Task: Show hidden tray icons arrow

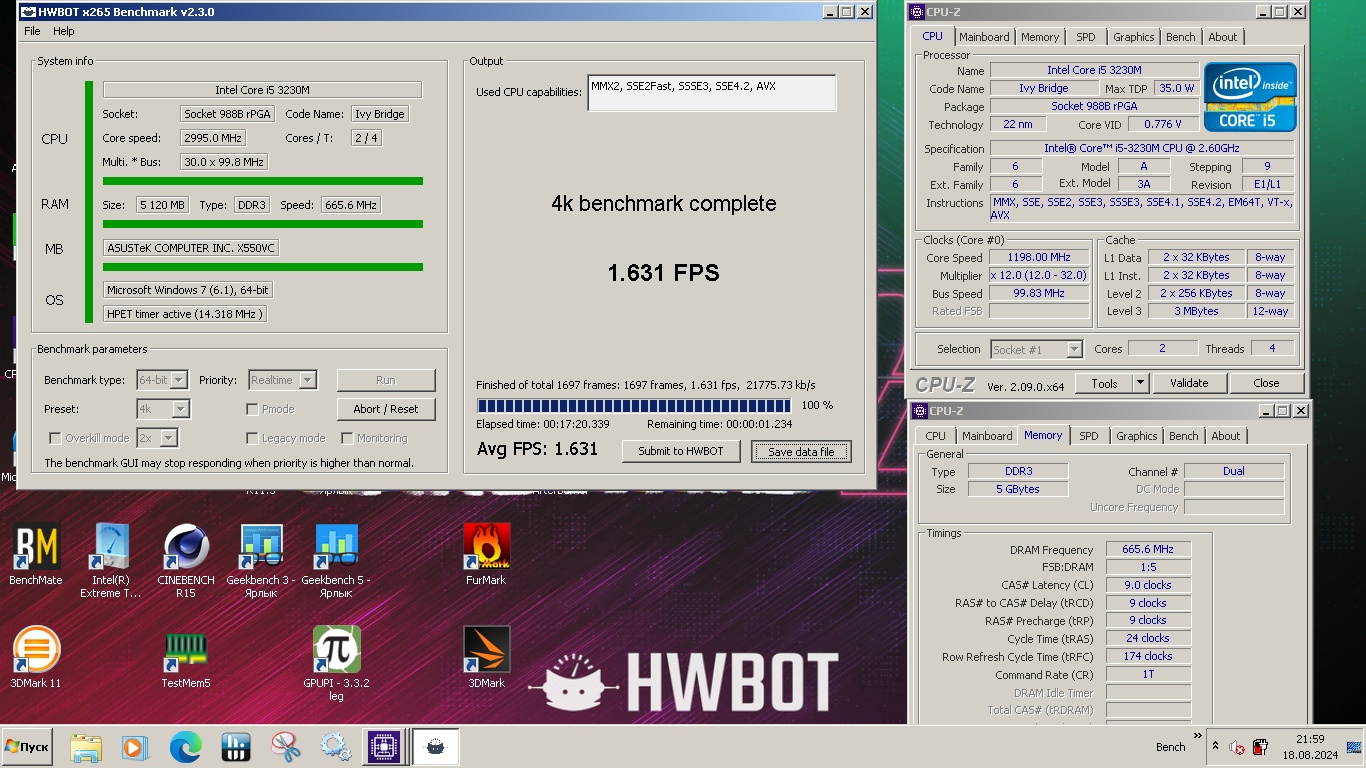Action: (1215, 747)
